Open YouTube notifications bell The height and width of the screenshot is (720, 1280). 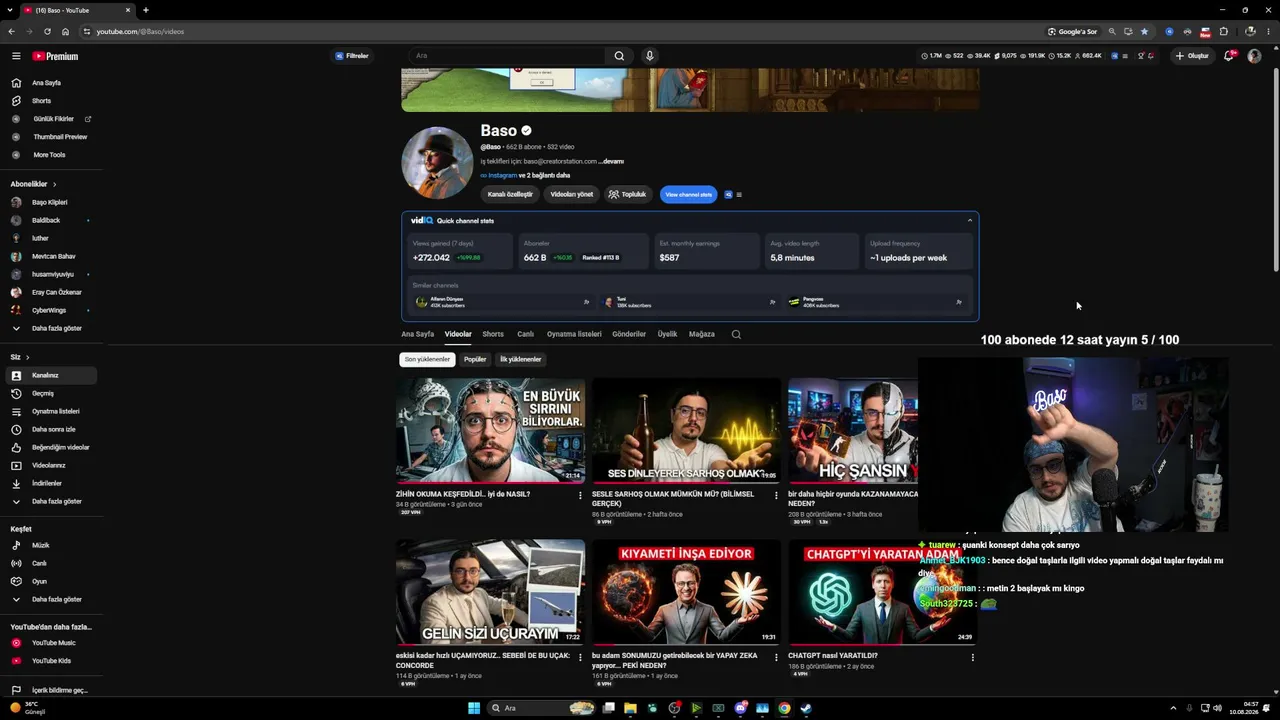[x=1229, y=56]
